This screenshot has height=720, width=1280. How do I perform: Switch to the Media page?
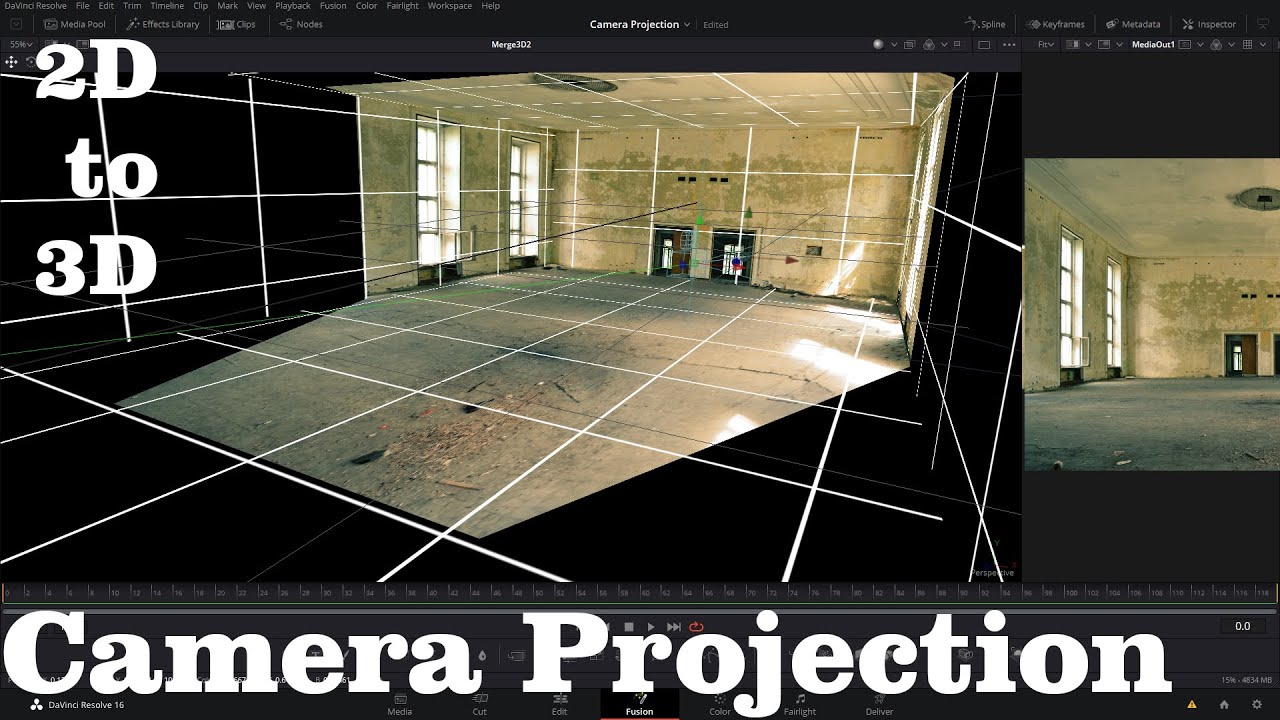[x=399, y=705]
